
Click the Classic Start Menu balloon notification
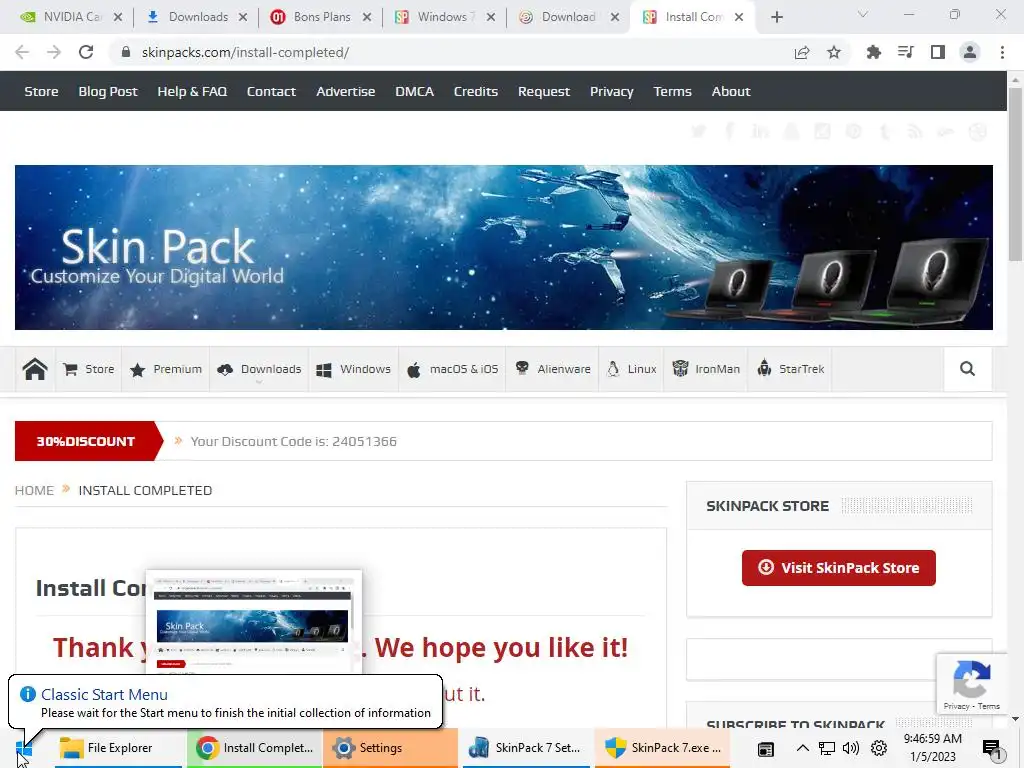225,703
